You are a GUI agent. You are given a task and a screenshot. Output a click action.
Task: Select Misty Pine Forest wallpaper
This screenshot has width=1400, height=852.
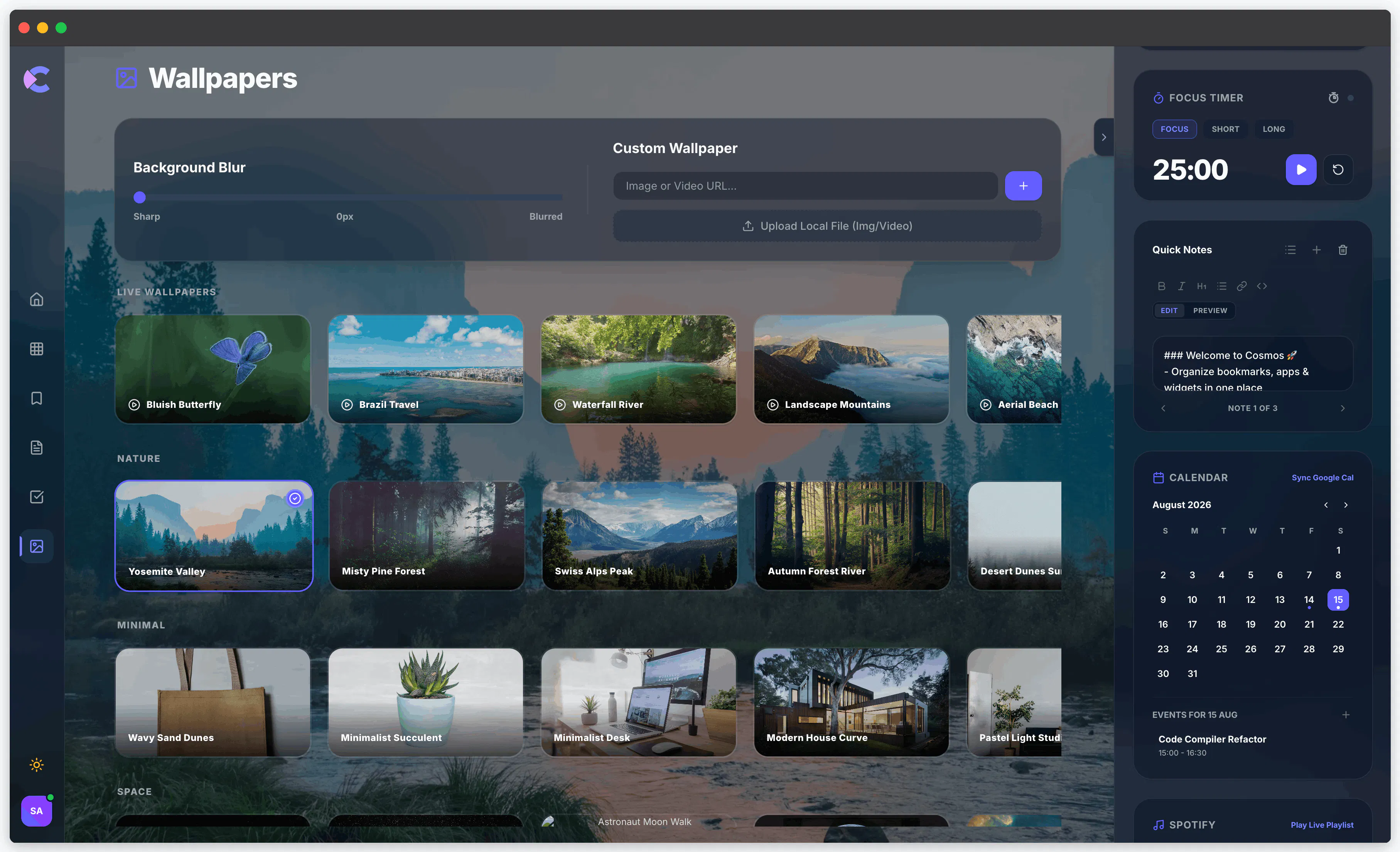tap(426, 535)
